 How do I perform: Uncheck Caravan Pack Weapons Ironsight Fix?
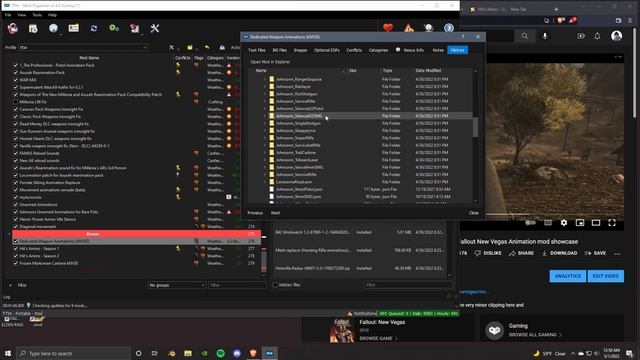point(16,109)
